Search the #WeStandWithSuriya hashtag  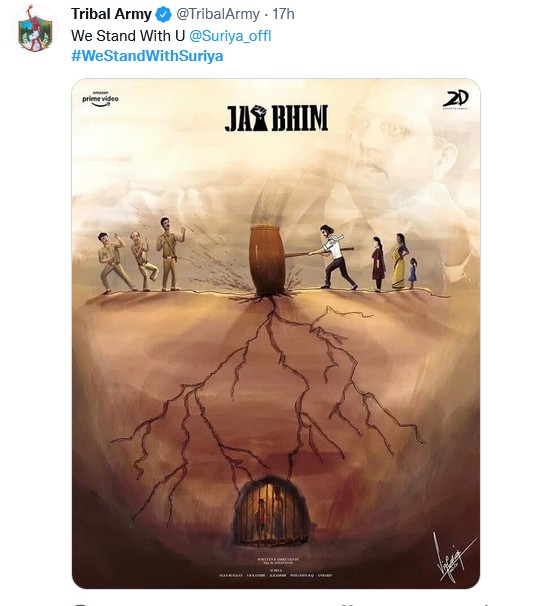tap(147, 56)
